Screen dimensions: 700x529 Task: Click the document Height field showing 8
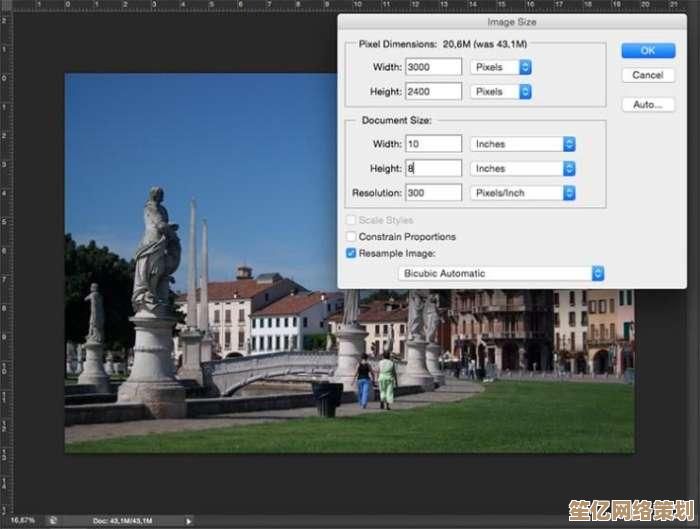433,168
